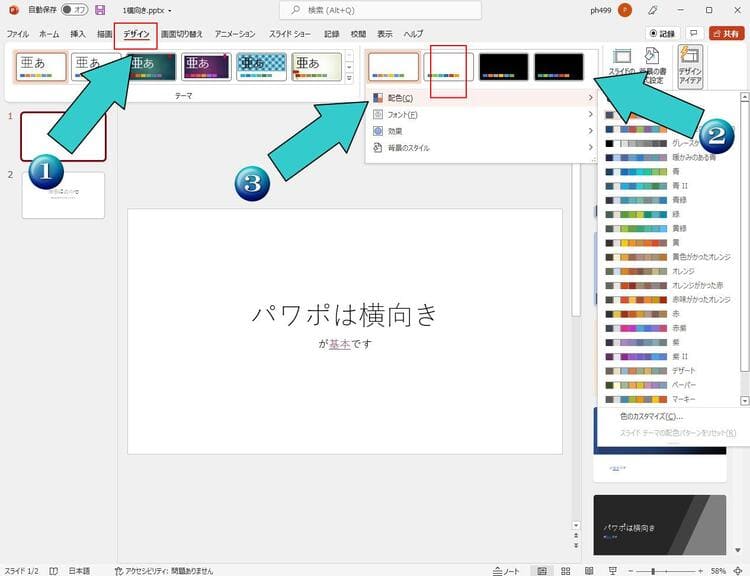The image size is (750, 576).
Task: Open the 画面切り替え tab
Action: coord(182,33)
